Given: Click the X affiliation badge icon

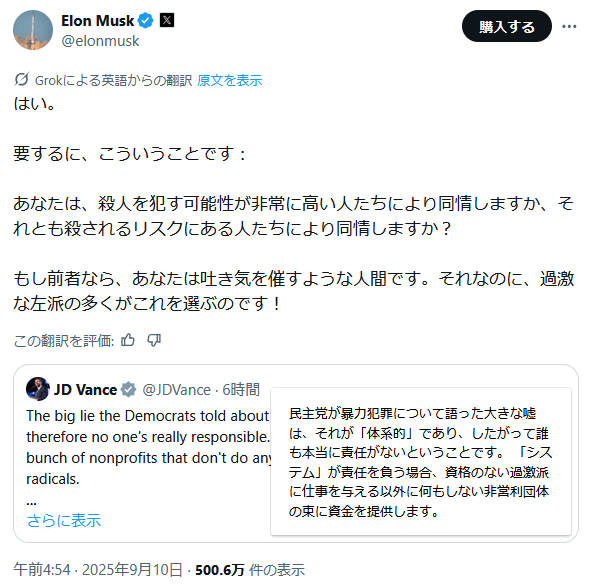Looking at the screenshot, I should pyautogui.click(x=167, y=20).
